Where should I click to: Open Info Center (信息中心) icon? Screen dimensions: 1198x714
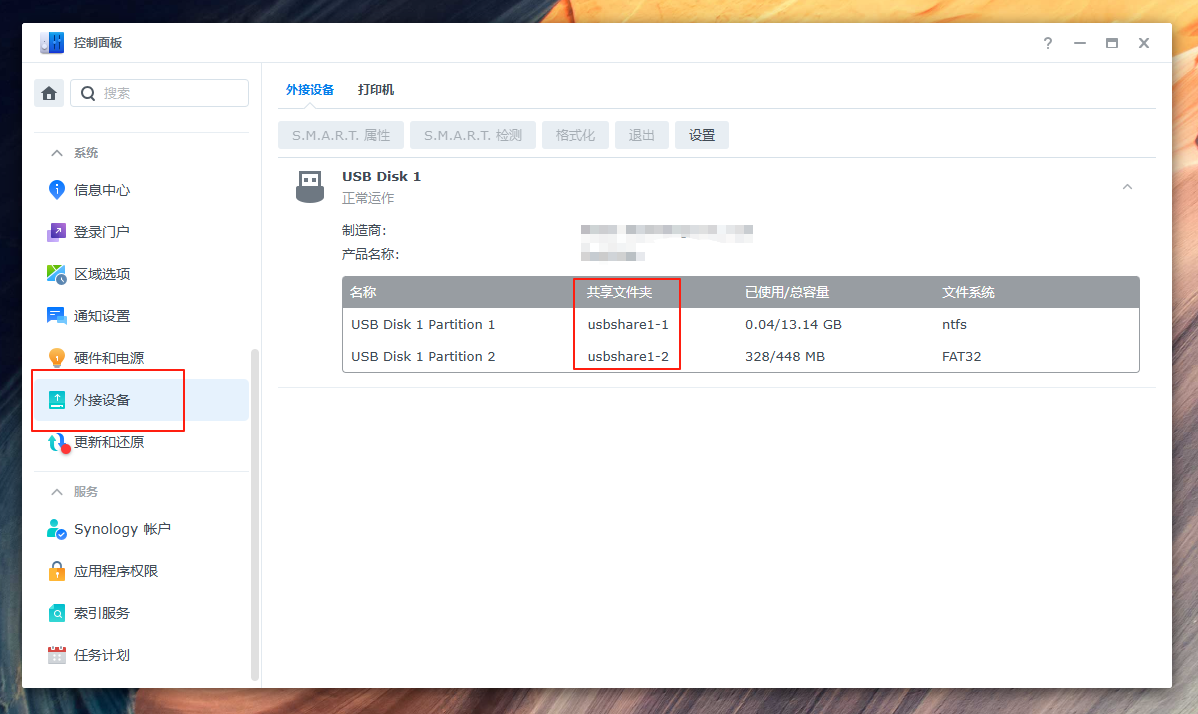(x=57, y=190)
